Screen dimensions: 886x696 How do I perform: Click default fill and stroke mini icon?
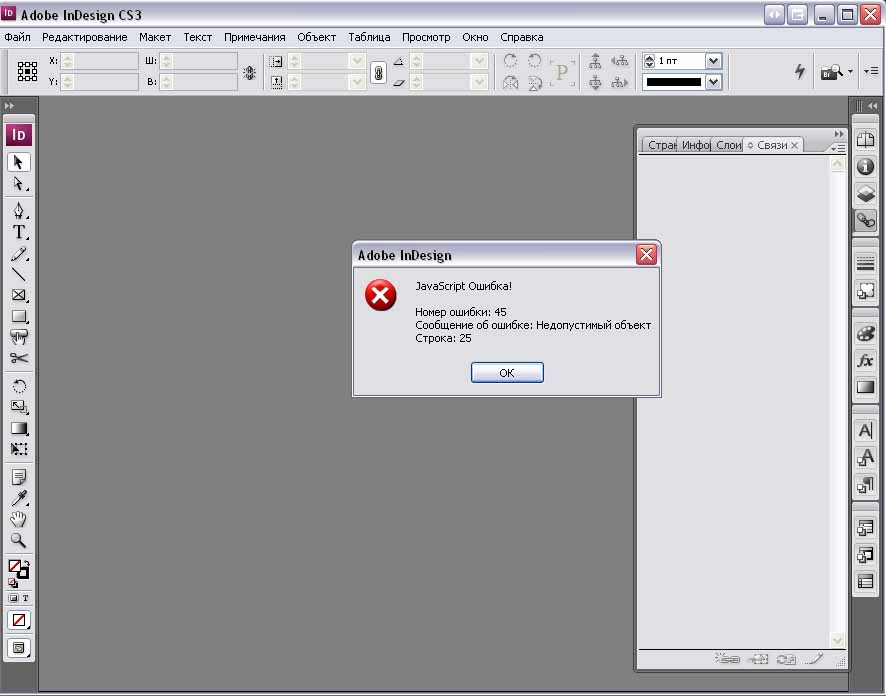pos(13,582)
